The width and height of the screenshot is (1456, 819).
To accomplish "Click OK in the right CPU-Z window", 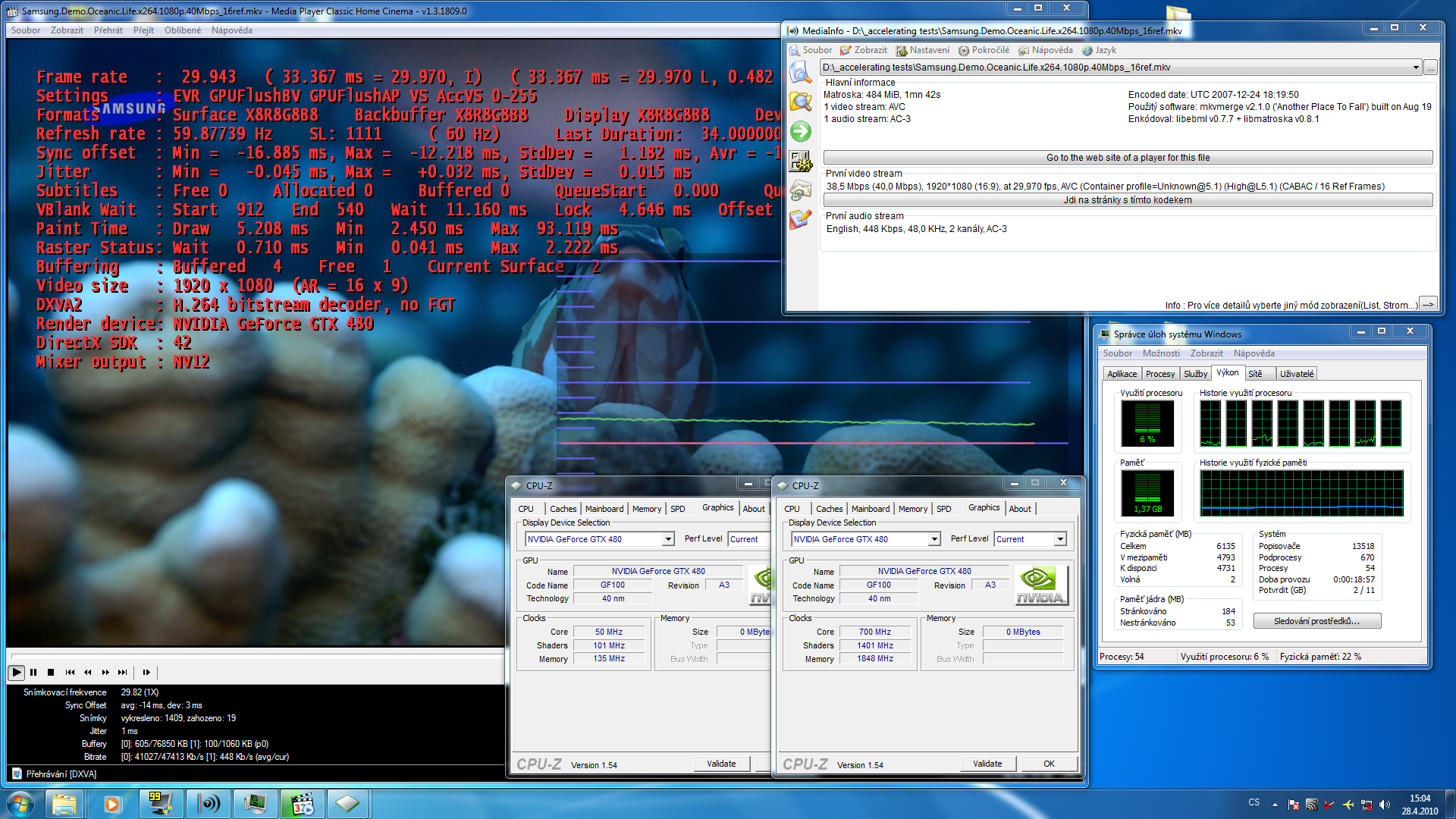I will click(1049, 764).
